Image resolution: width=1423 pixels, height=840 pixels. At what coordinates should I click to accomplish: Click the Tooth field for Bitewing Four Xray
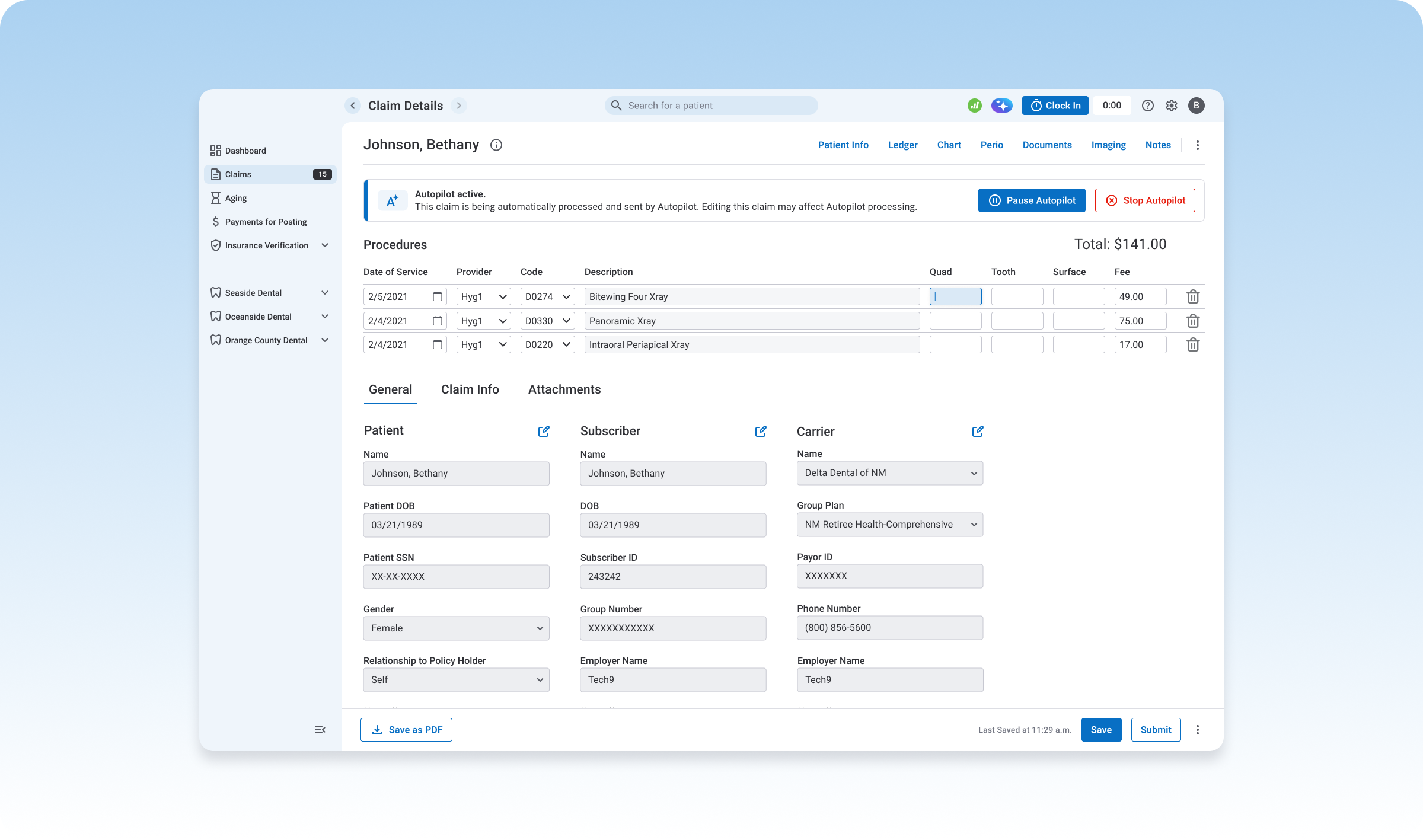pos(1017,296)
